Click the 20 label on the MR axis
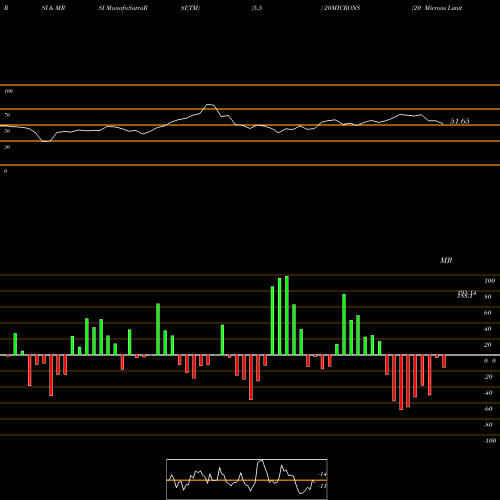Viewport: 500px width, 500px height. coord(488,345)
